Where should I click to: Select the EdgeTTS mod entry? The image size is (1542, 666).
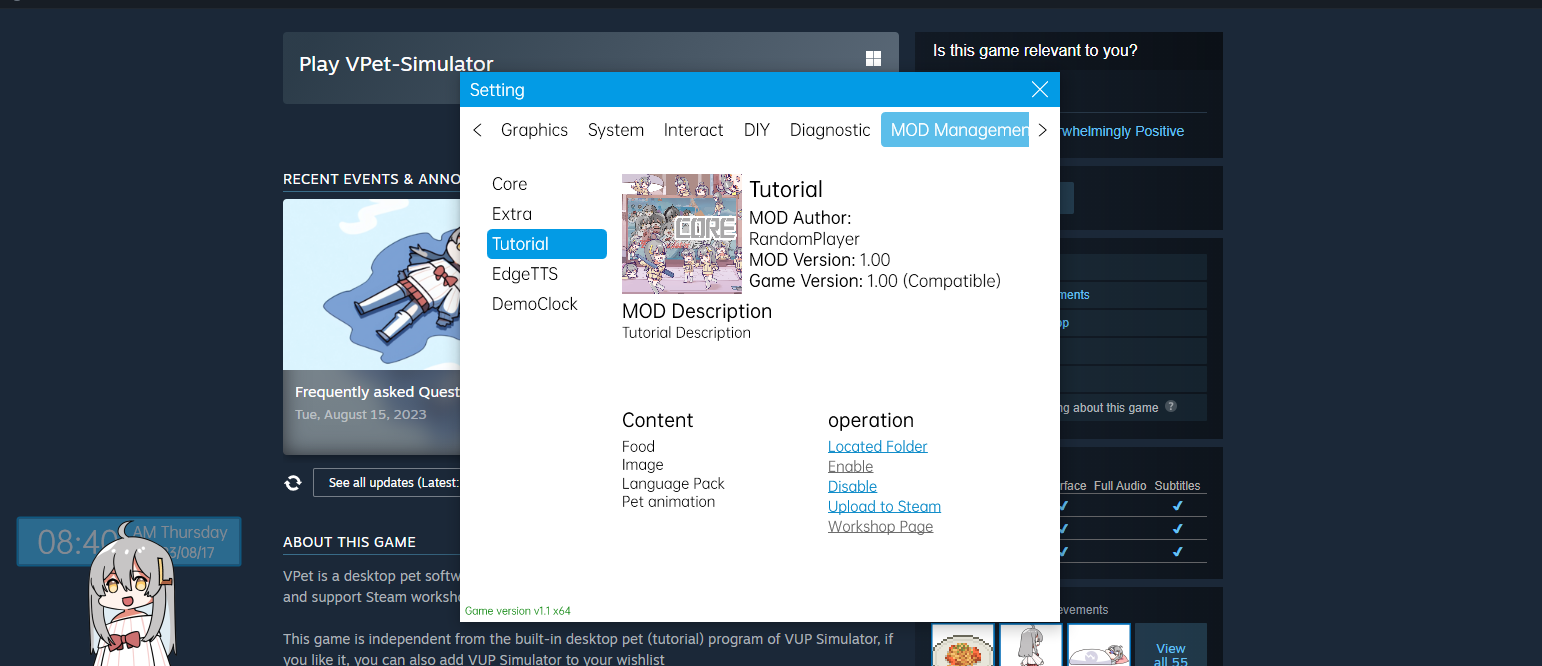click(x=547, y=274)
